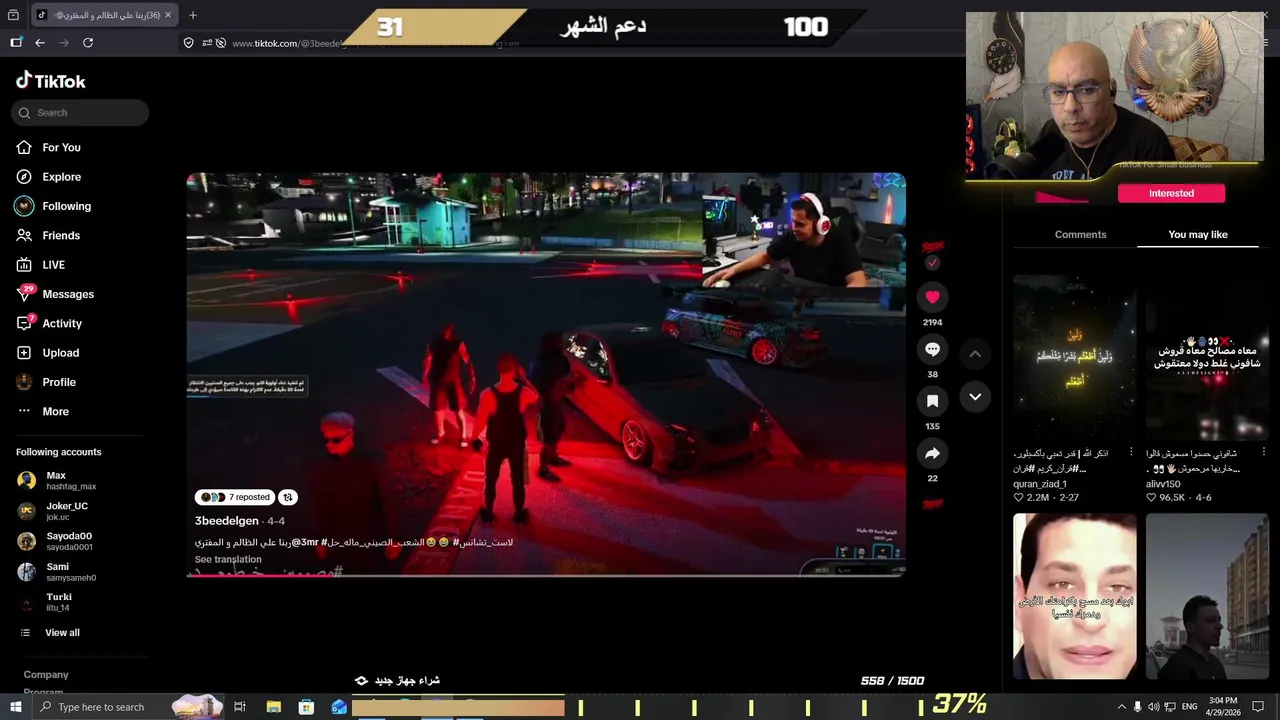Open File Explorer from the taskbar

pyautogui.click(x=273, y=707)
